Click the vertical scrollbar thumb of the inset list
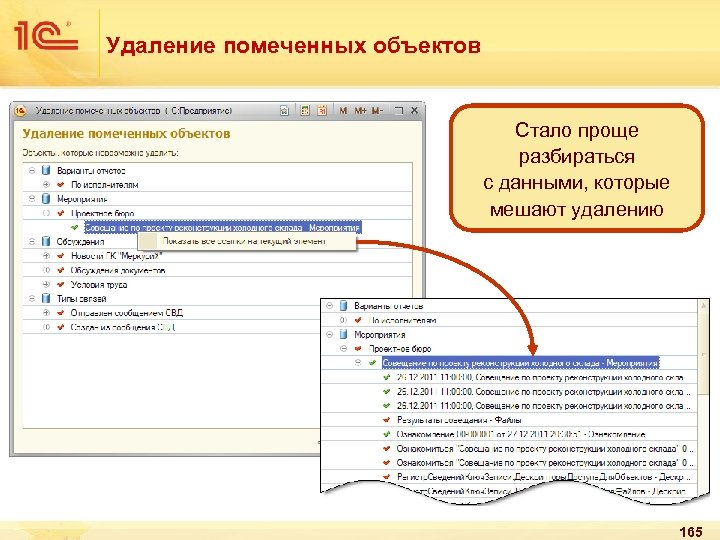 click(703, 354)
